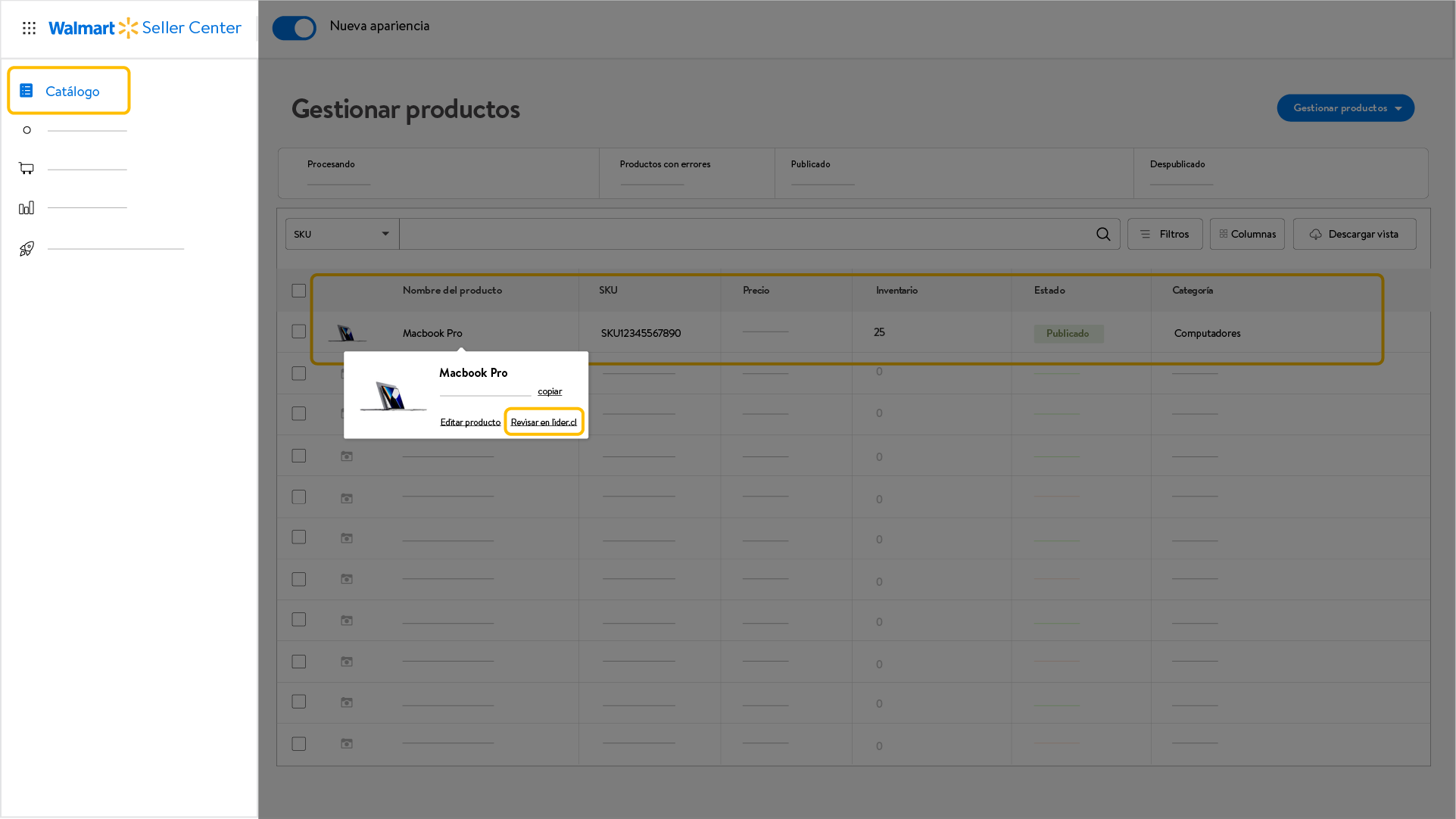Open the Columnas selector

[x=1247, y=234]
